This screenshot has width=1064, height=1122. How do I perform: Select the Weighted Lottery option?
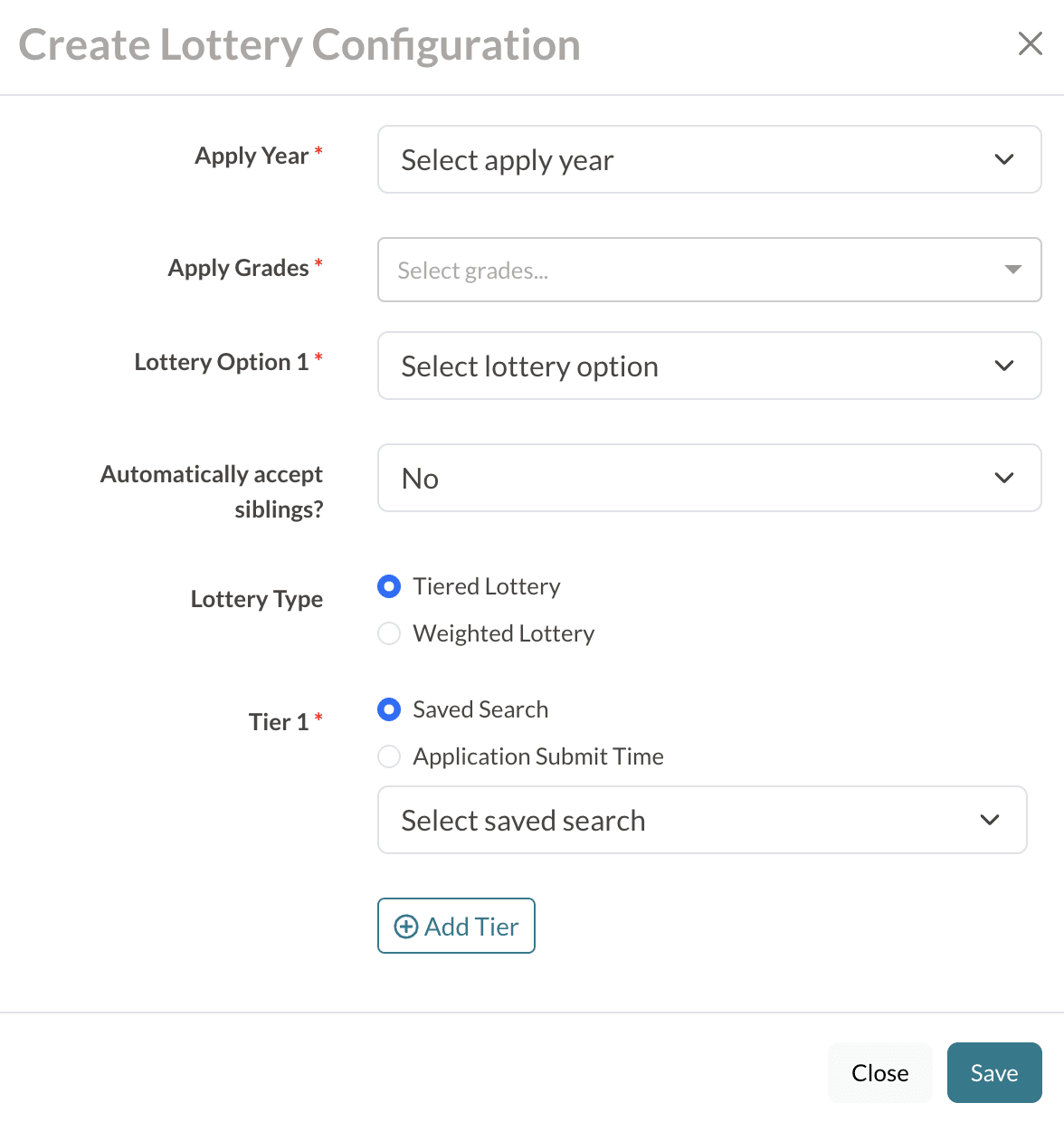tap(389, 633)
